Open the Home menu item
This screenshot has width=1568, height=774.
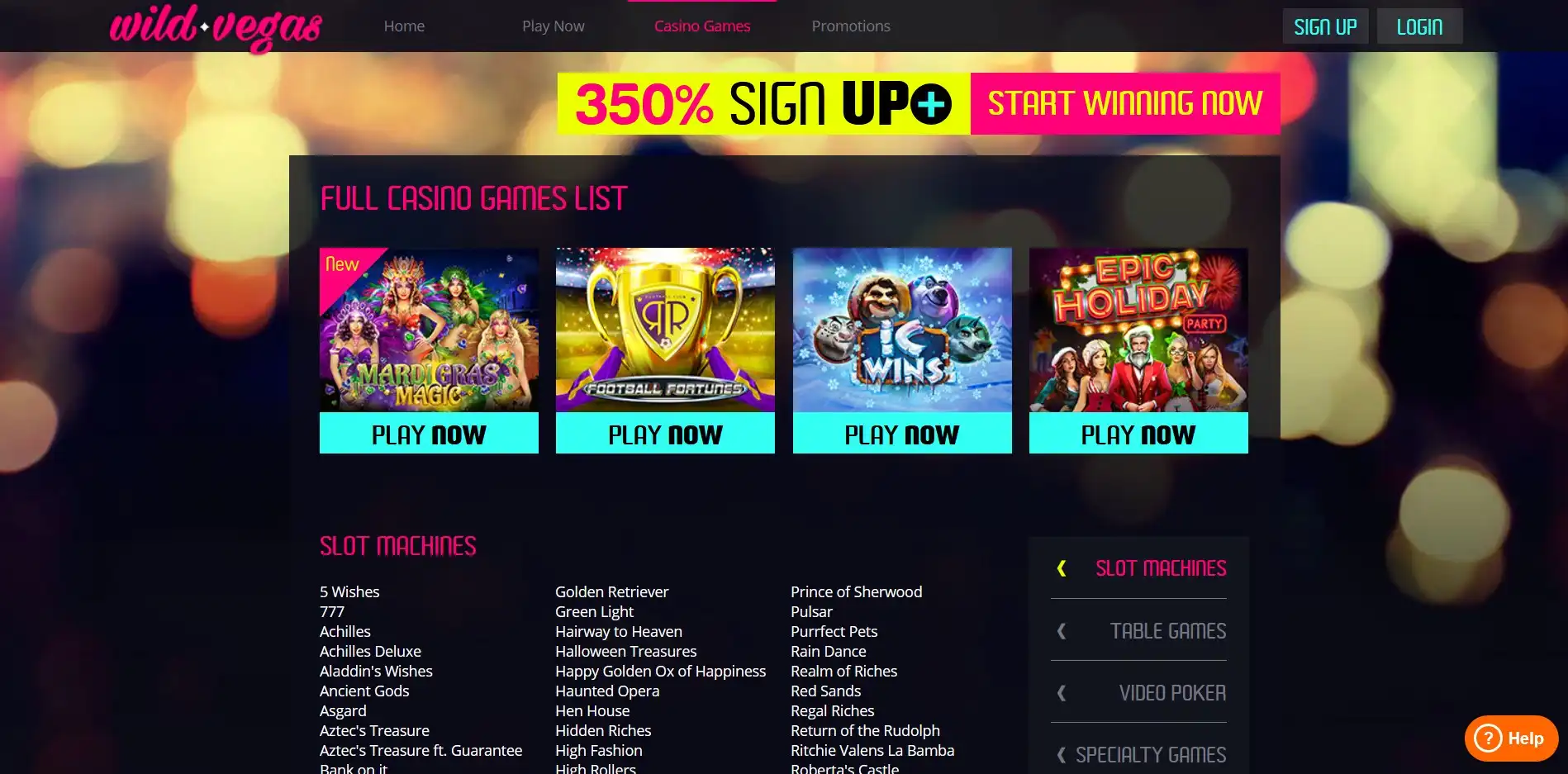tap(404, 26)
